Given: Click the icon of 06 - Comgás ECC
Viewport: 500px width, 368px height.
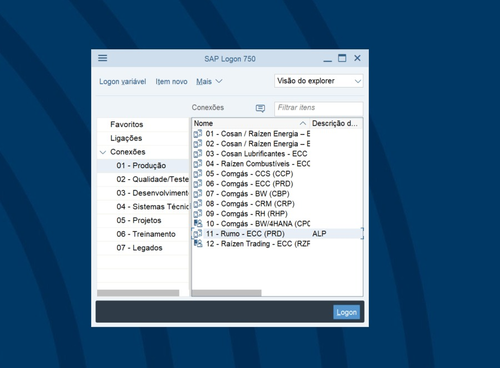Looking at the screenshot, I should point(198,184).
